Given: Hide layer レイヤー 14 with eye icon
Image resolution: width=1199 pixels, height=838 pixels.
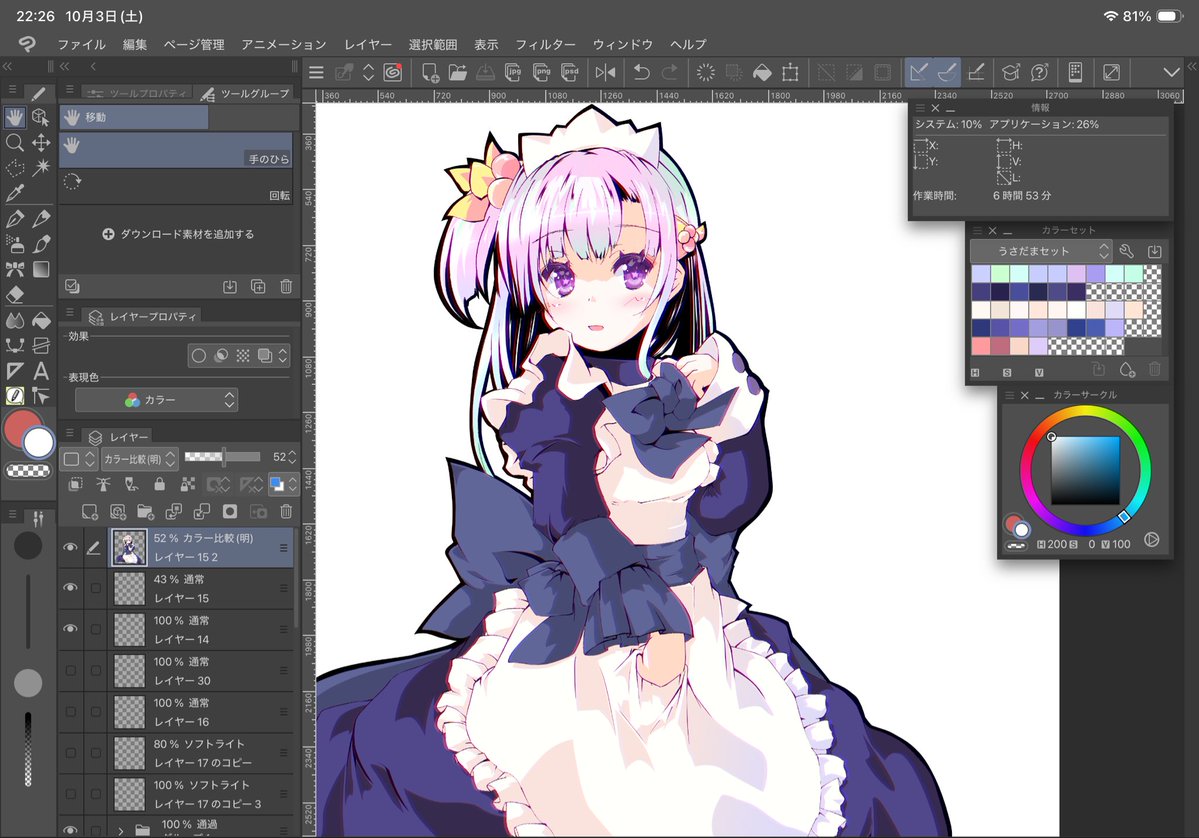Looking at the screenshot, I should point(70,628).
